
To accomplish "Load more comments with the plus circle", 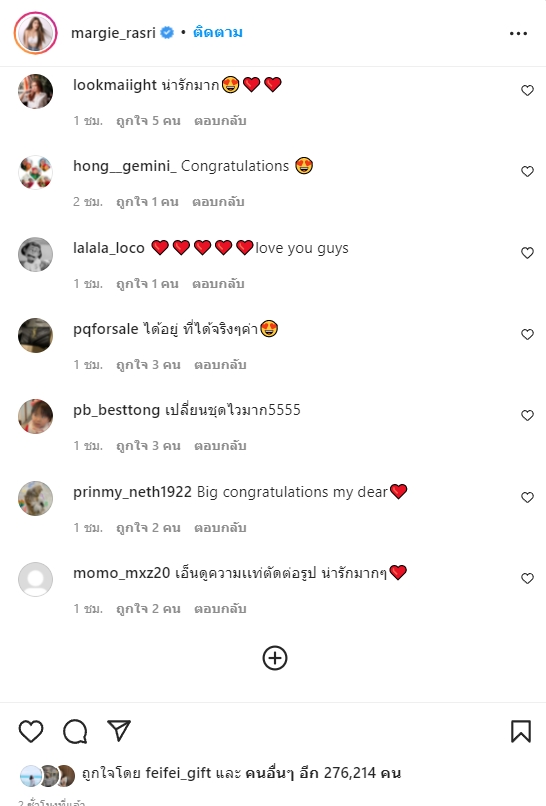I will [275, 658].
